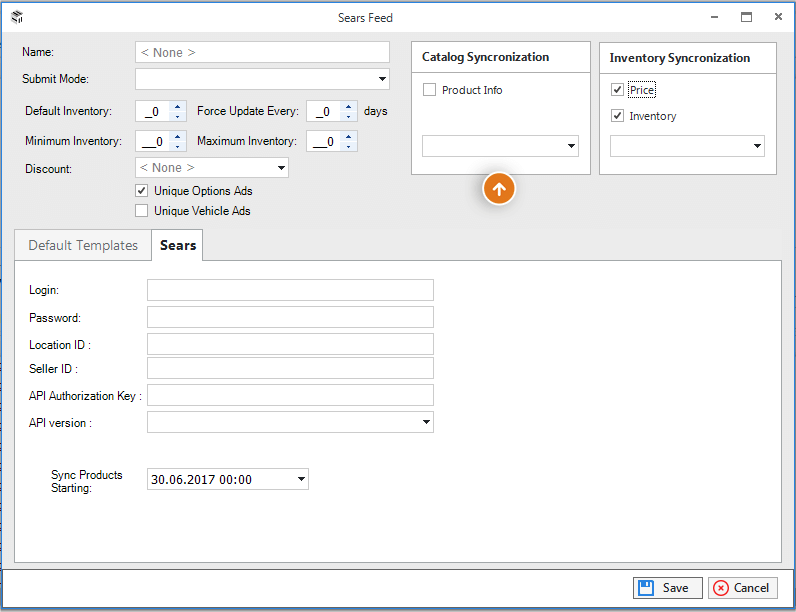Image resolution: width=796 pixels, height=612 pixels.
Task: Click the Default Inventory number field
Action: [153, 111]
